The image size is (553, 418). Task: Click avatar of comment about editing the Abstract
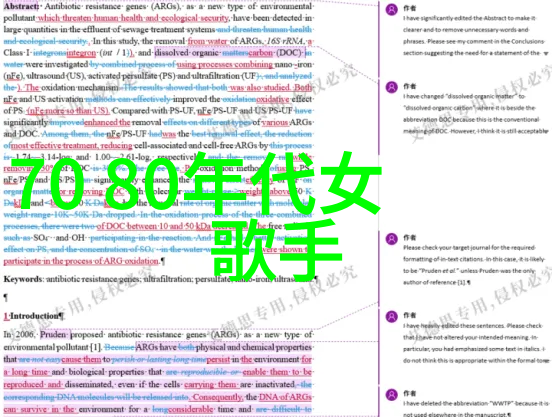click(391, 10)
